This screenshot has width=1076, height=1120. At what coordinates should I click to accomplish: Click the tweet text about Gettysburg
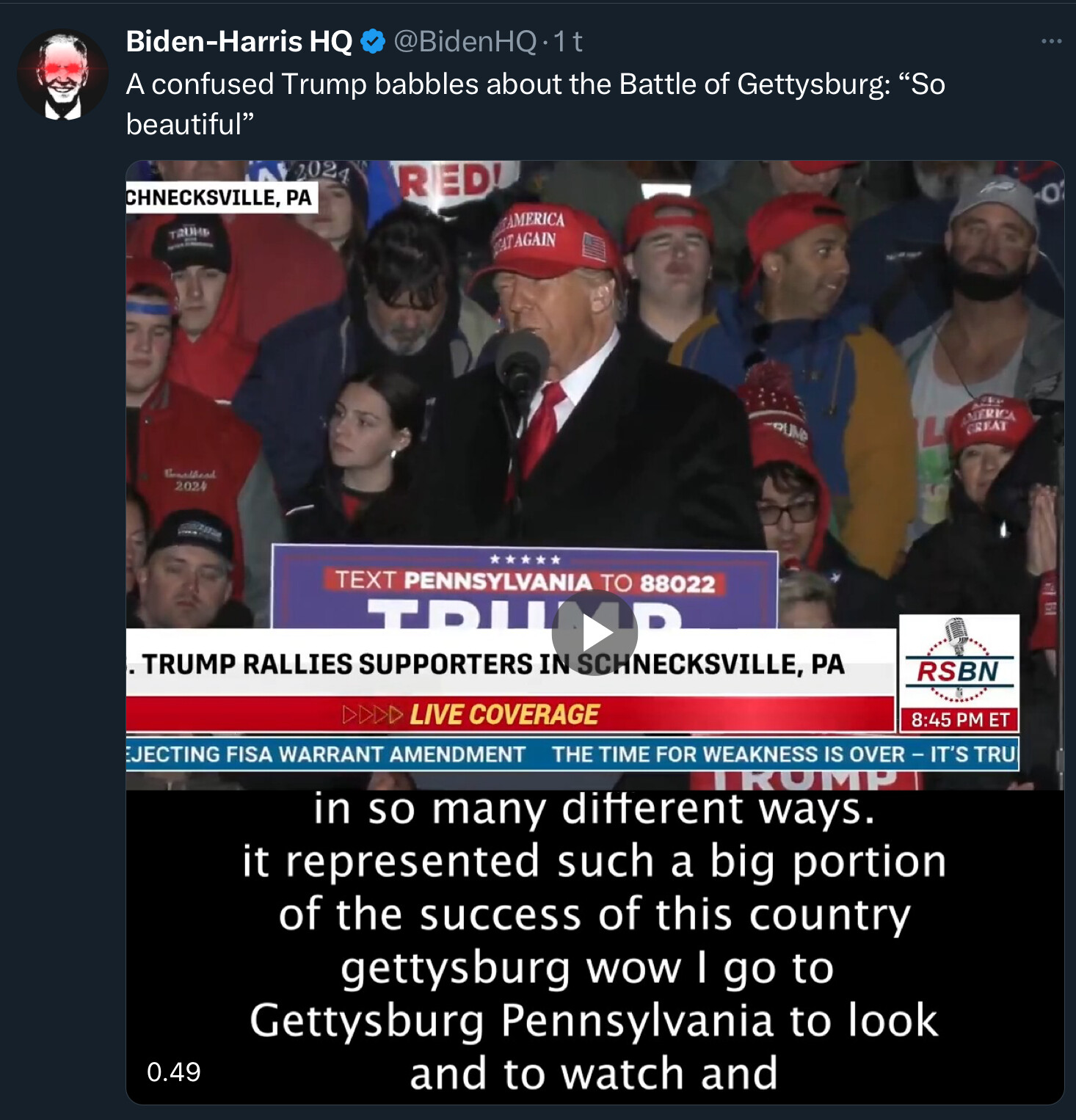point(535,104)
